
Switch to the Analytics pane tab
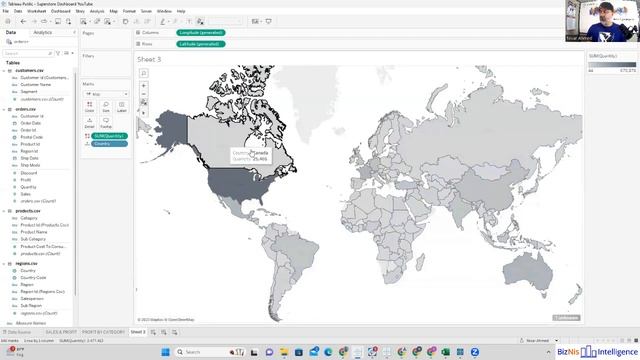pos(43,32)
